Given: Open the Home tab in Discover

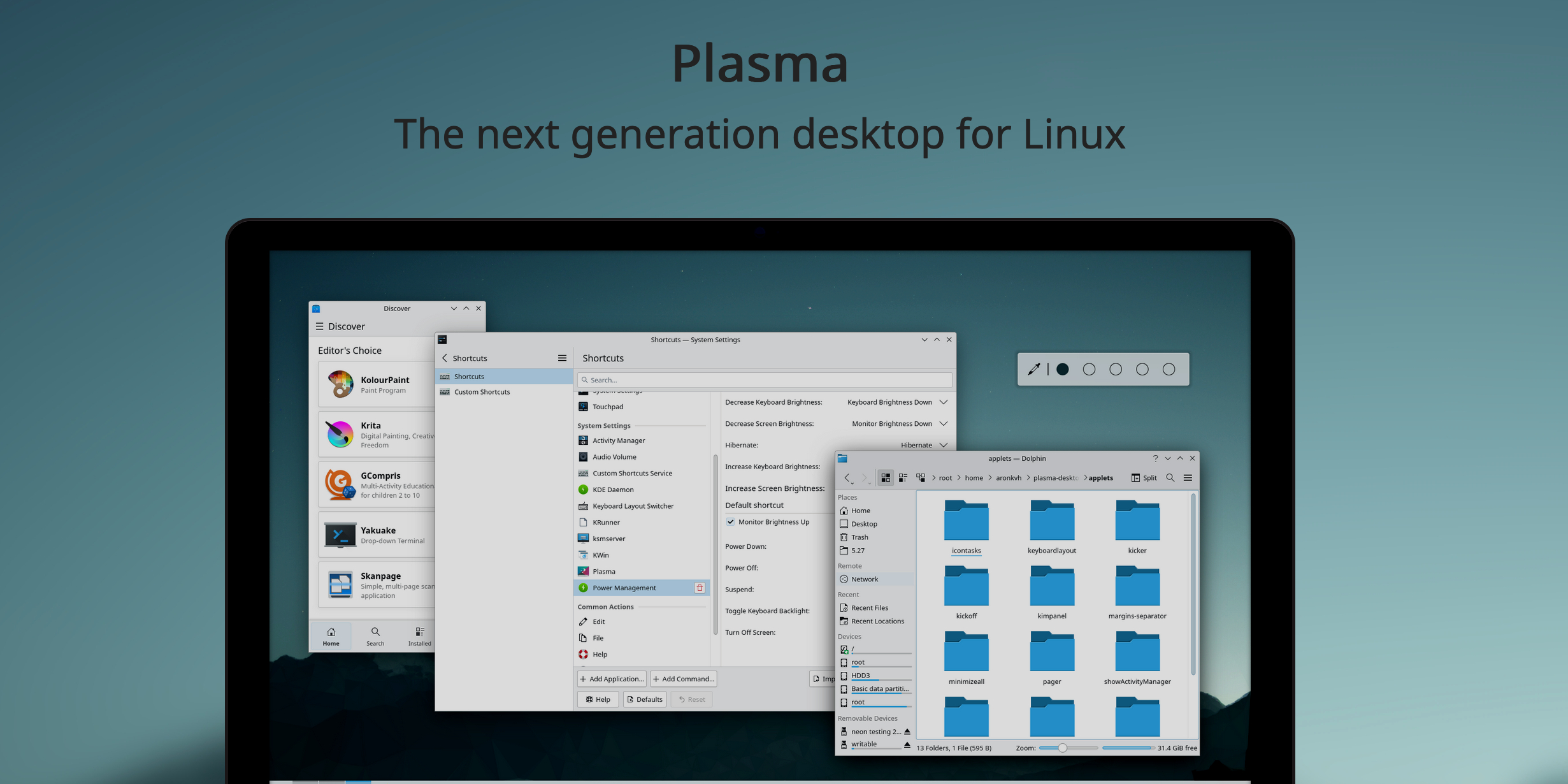Looking at the screenshot, I should (x=331, y=636).
